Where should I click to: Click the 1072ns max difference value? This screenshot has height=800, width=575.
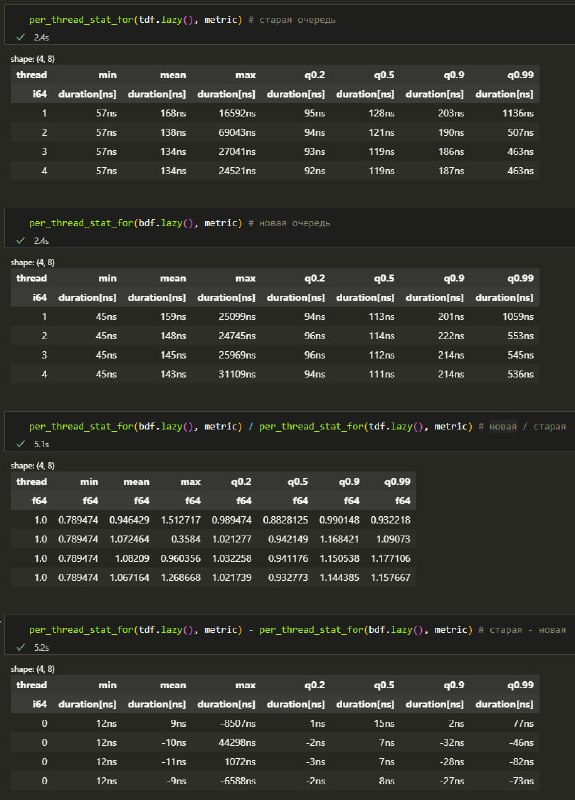point(240,762)
